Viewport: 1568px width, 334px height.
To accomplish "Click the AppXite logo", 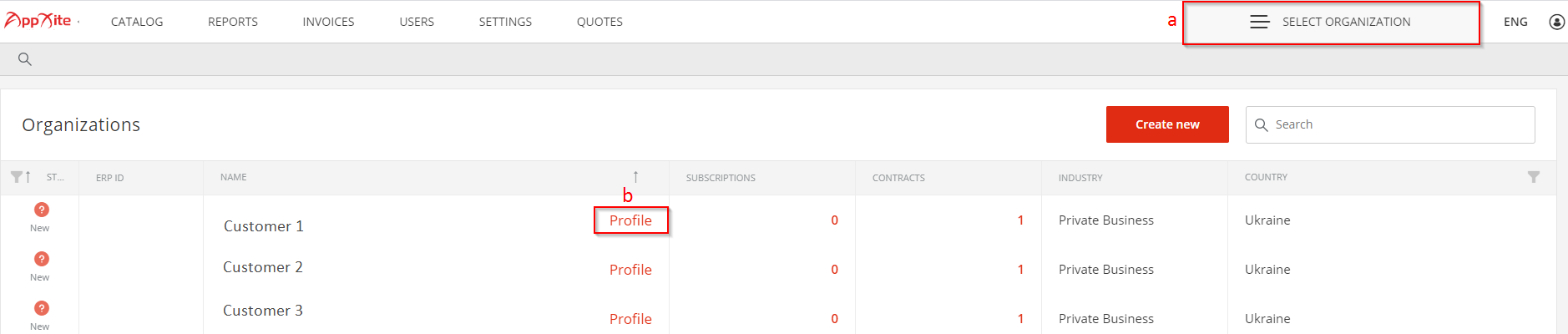I will 38,21.
